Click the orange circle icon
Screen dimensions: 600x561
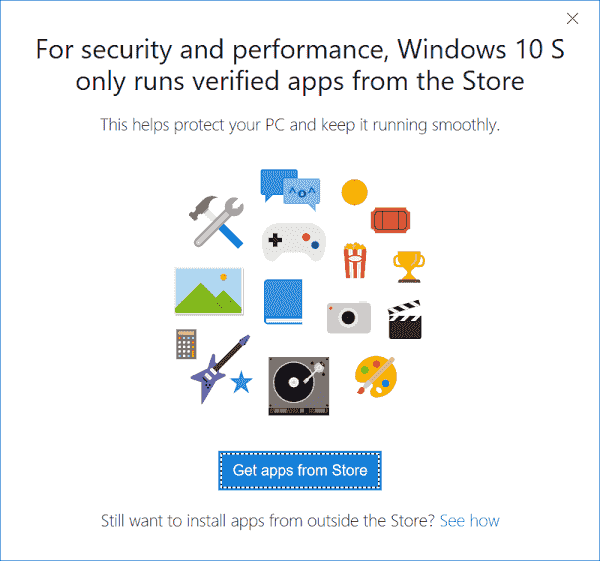click(354, 190)
